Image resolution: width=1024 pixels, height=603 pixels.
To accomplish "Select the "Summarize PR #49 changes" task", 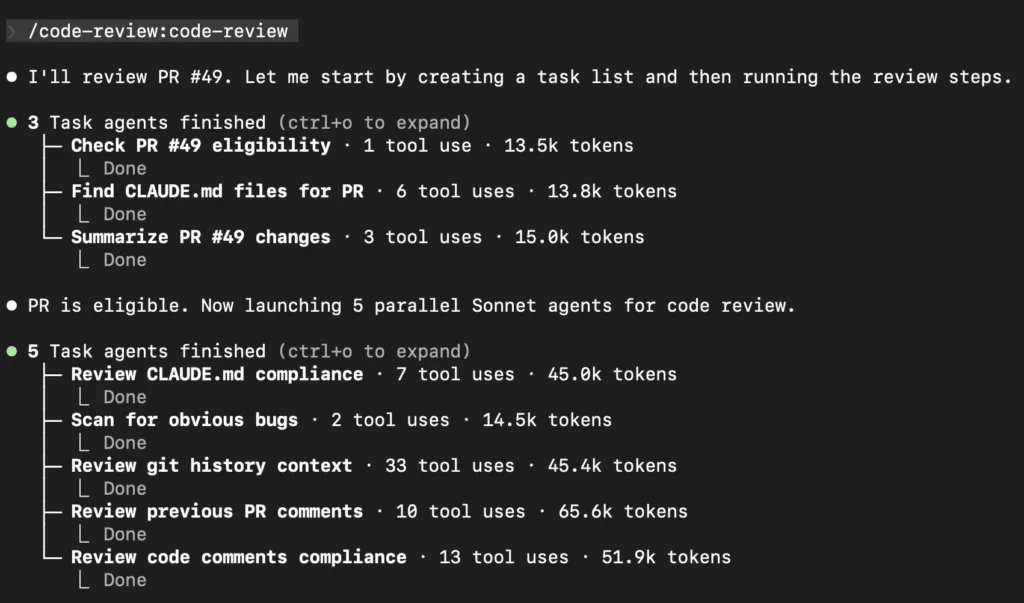I will [x=200, y=237].
